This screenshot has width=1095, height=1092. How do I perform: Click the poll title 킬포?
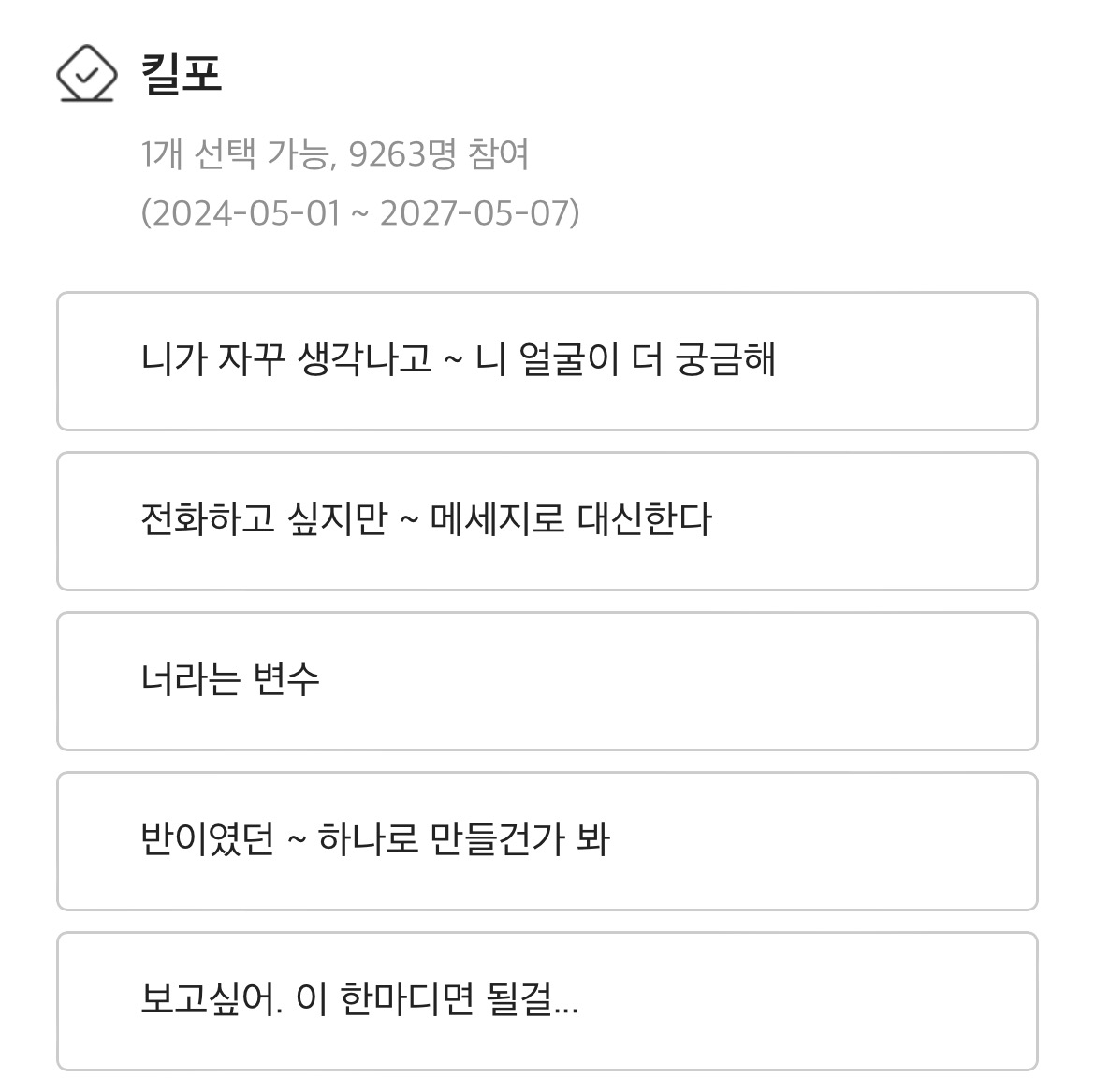pos(182,73)
